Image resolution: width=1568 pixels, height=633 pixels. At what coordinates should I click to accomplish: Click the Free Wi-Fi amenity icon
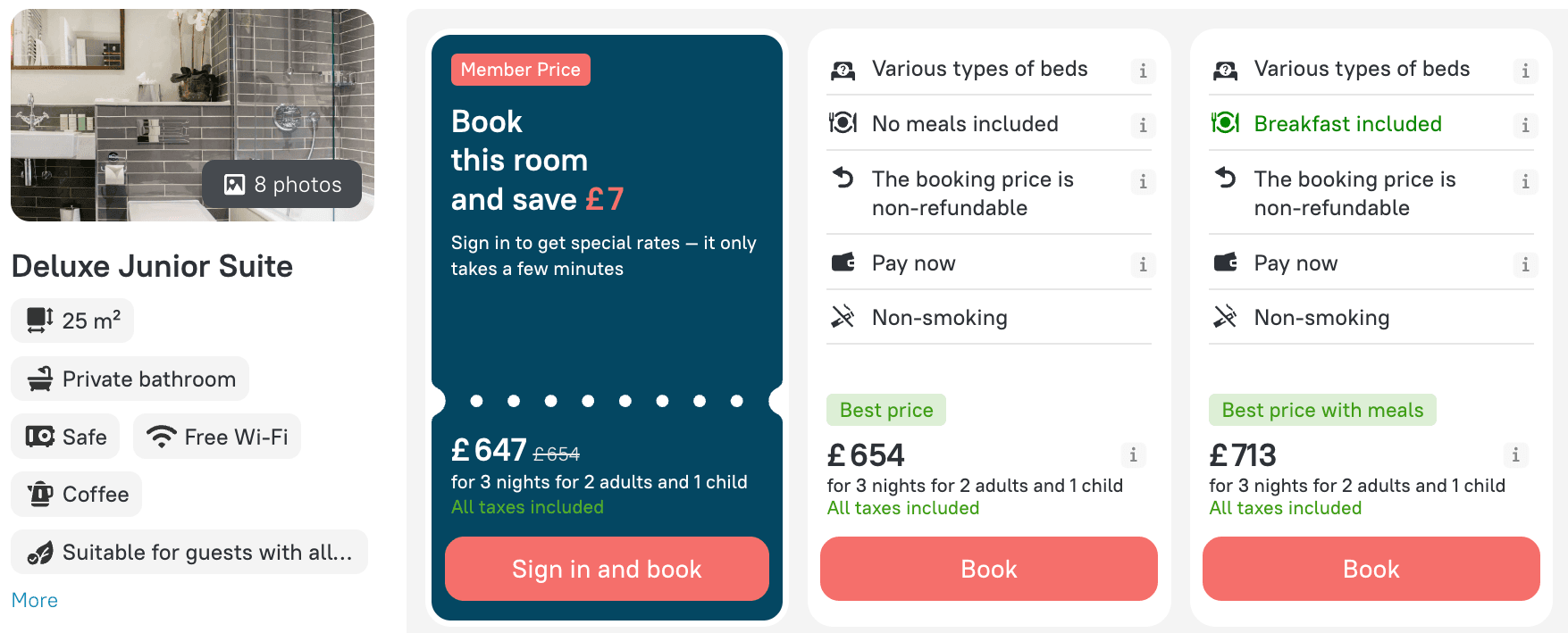tap(162, 437)
